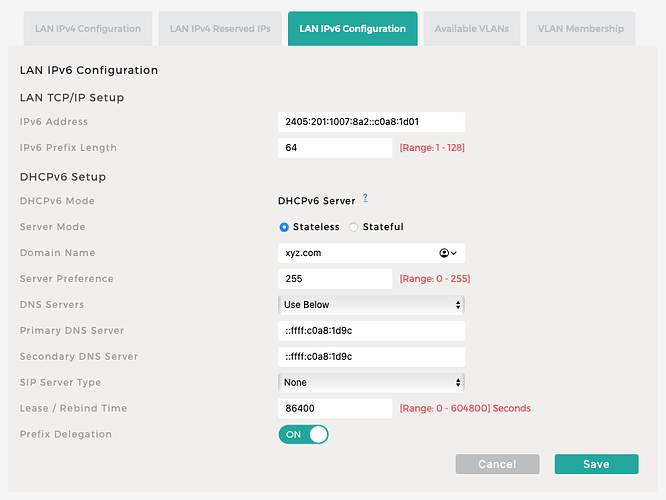The height and width of the screenshot is (500, 666).
Task: Open the VLAN Membership tab
Action: [x=580, y=29]
